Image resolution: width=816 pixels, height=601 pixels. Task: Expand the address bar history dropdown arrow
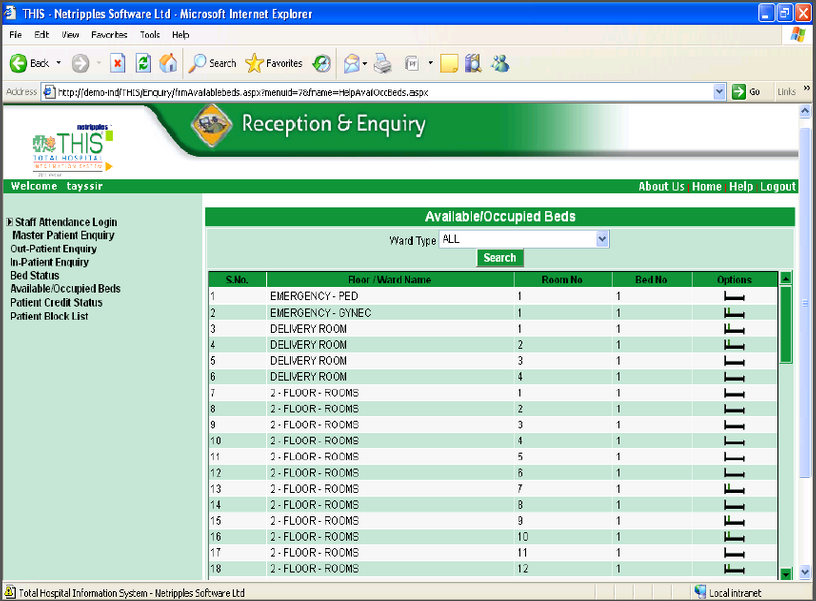pyautogui.click(x=719, y=92)
